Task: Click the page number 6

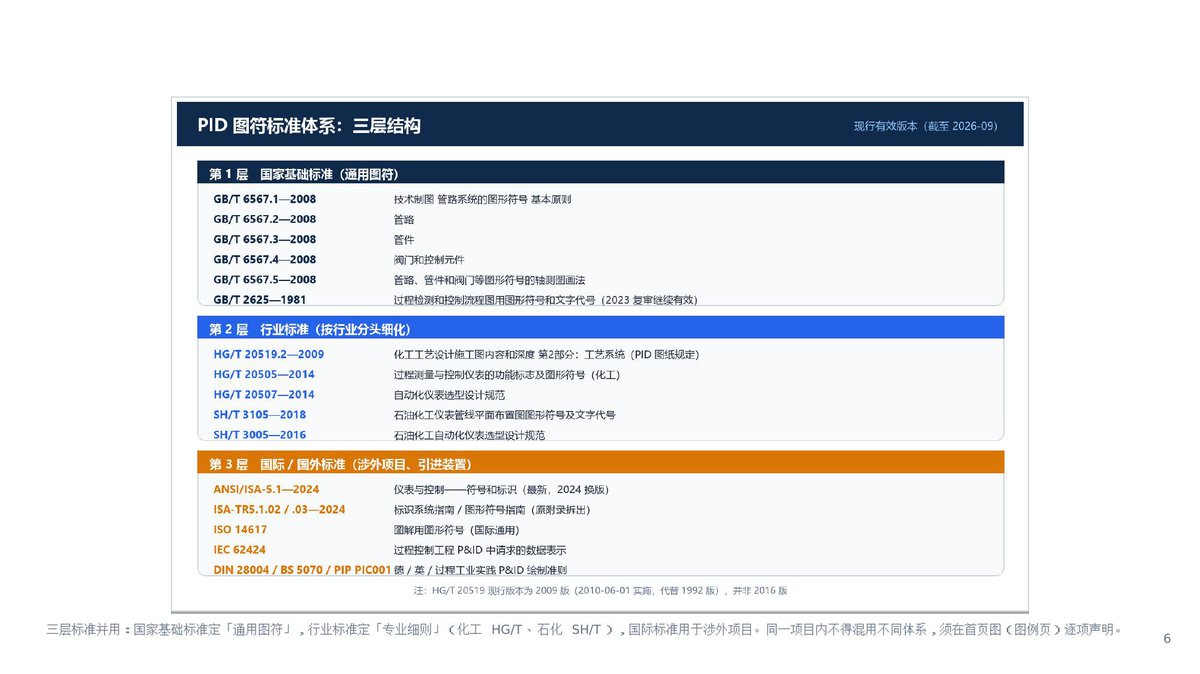Action: [x=1167, y=638]
